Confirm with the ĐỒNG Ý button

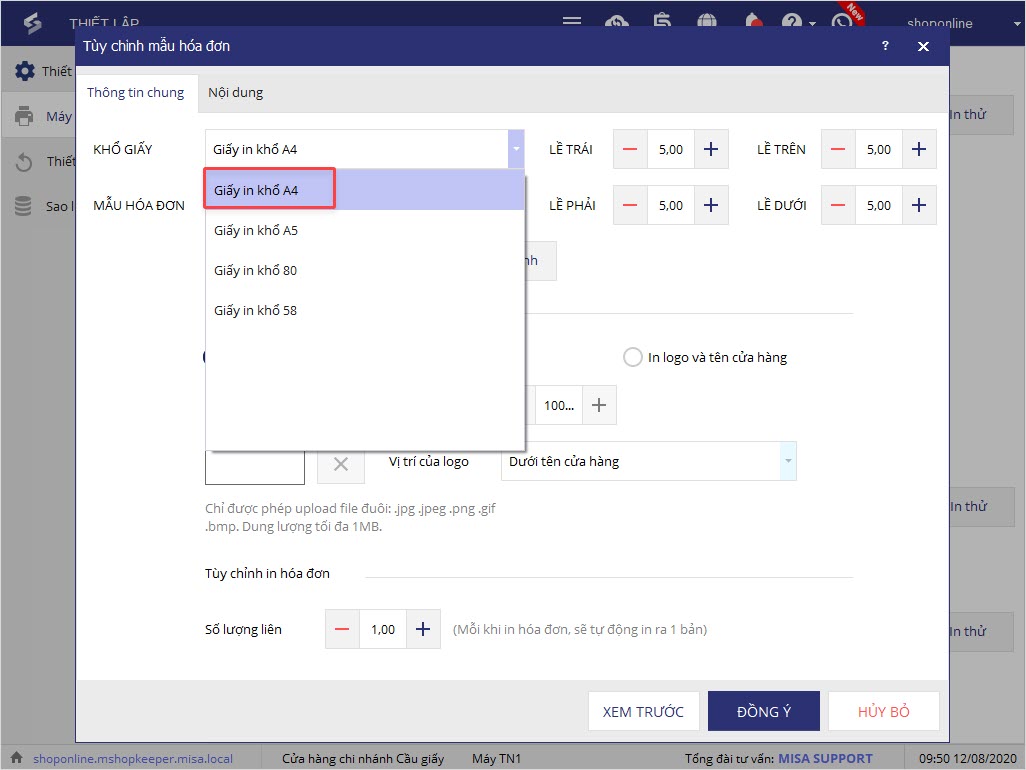[764, 712]
